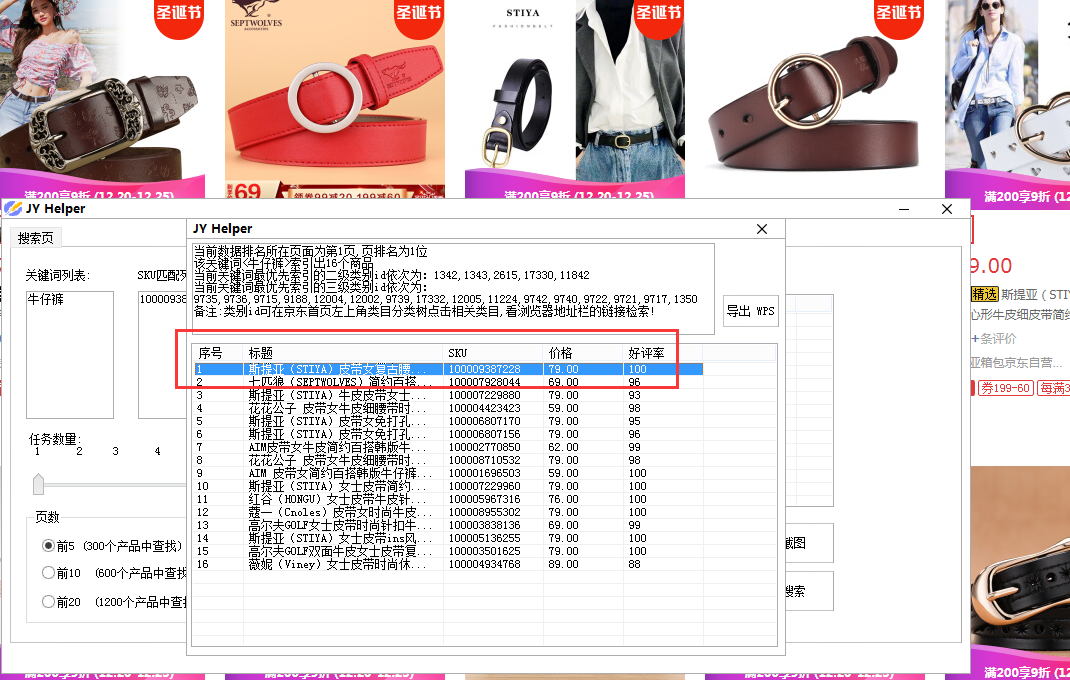Open the brown round-buckle belt image
This screenshot has height=680, width=1070.
(815, 99)
